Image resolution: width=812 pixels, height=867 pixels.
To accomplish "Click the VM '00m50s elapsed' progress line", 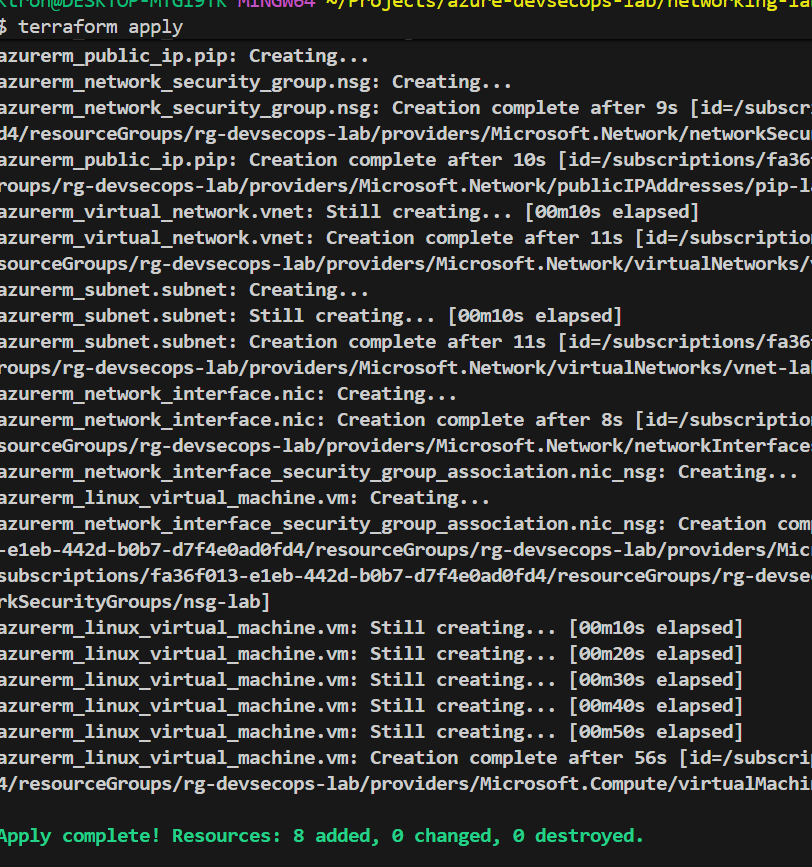I will point(371,732).
